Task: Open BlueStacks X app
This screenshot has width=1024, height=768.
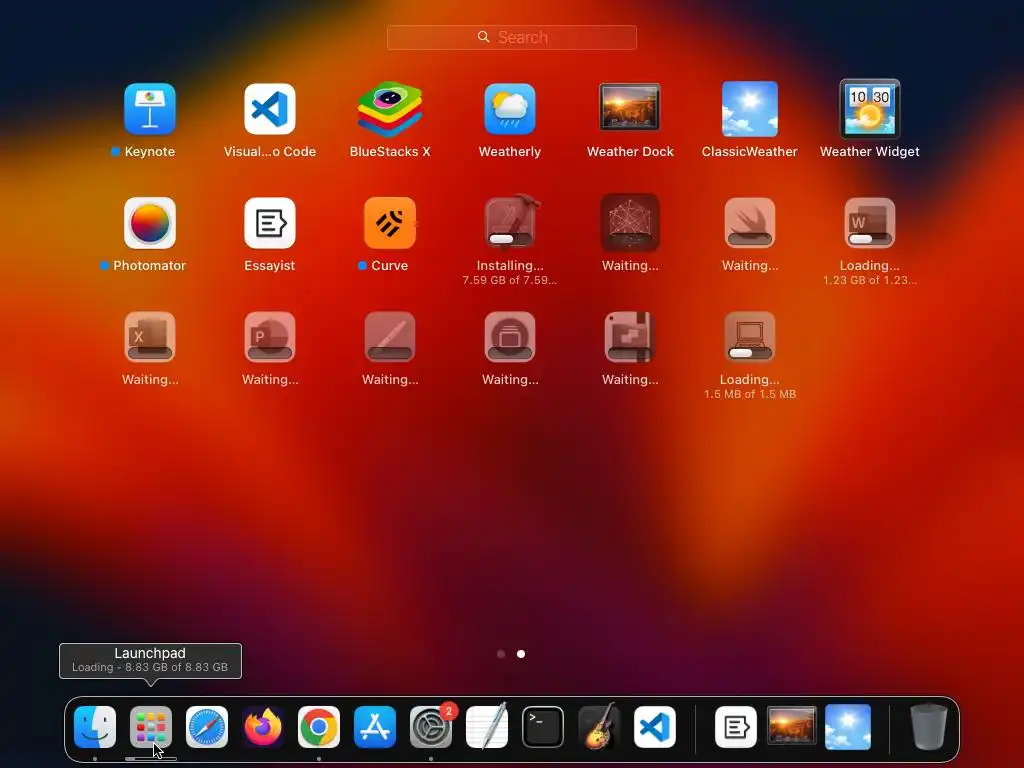Action: coord(390,108)
